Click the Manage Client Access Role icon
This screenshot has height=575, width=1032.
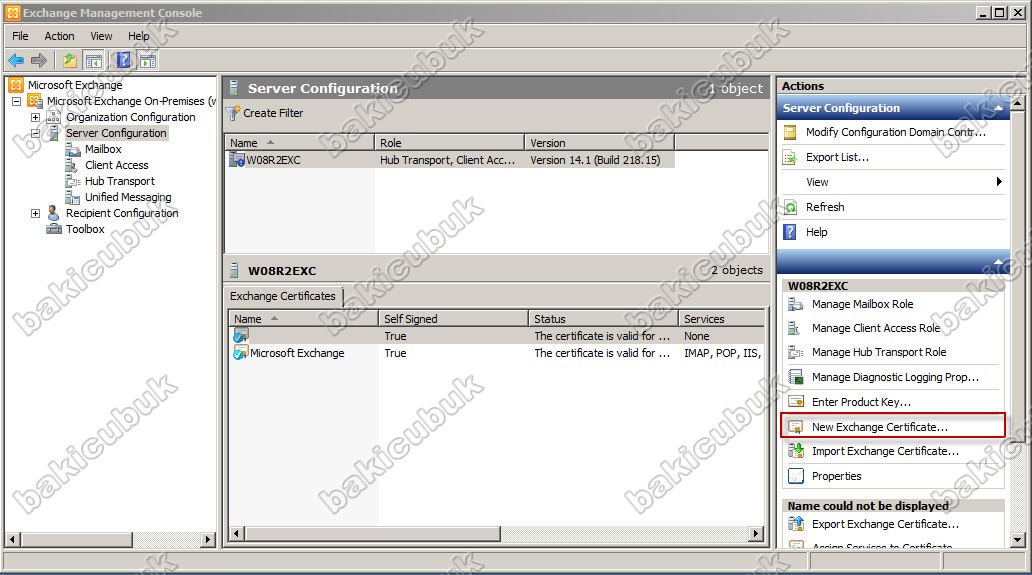click(796, 328)
